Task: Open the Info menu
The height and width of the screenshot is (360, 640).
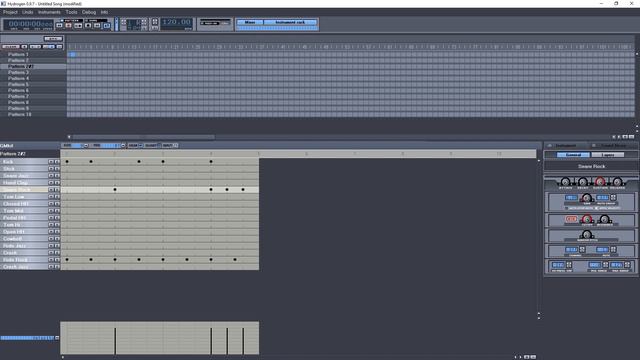Action: [x=104, y=12]
